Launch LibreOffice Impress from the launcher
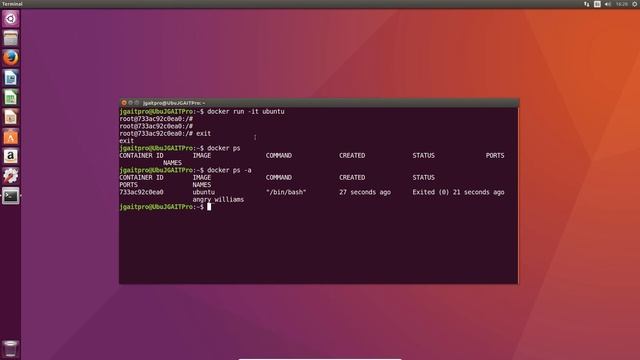Image resolution: width=640 pixels, height=360 pixels. click(x=11, y=117)
